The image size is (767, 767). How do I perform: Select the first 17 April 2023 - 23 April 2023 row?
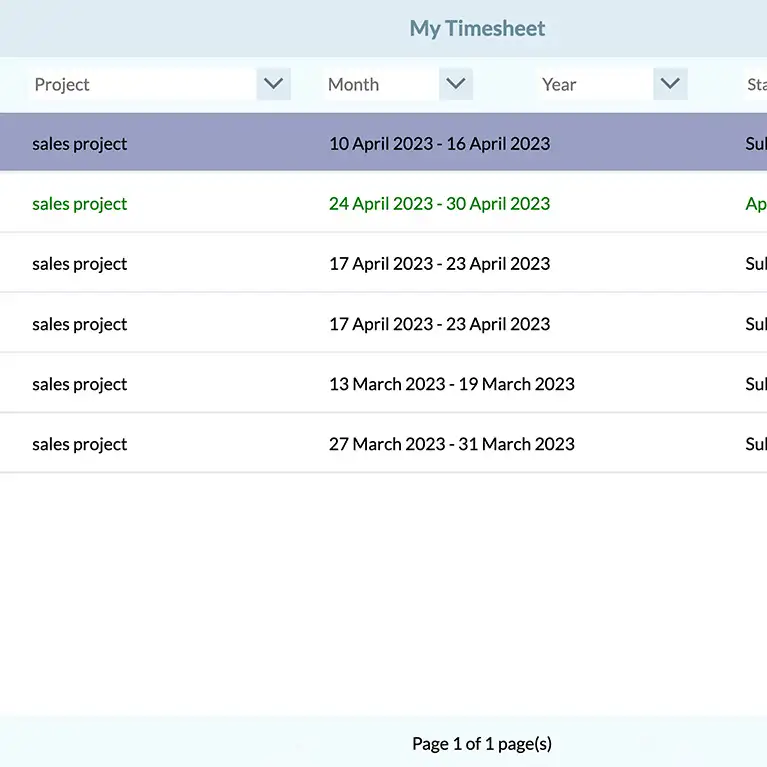(x=439, y=264)
